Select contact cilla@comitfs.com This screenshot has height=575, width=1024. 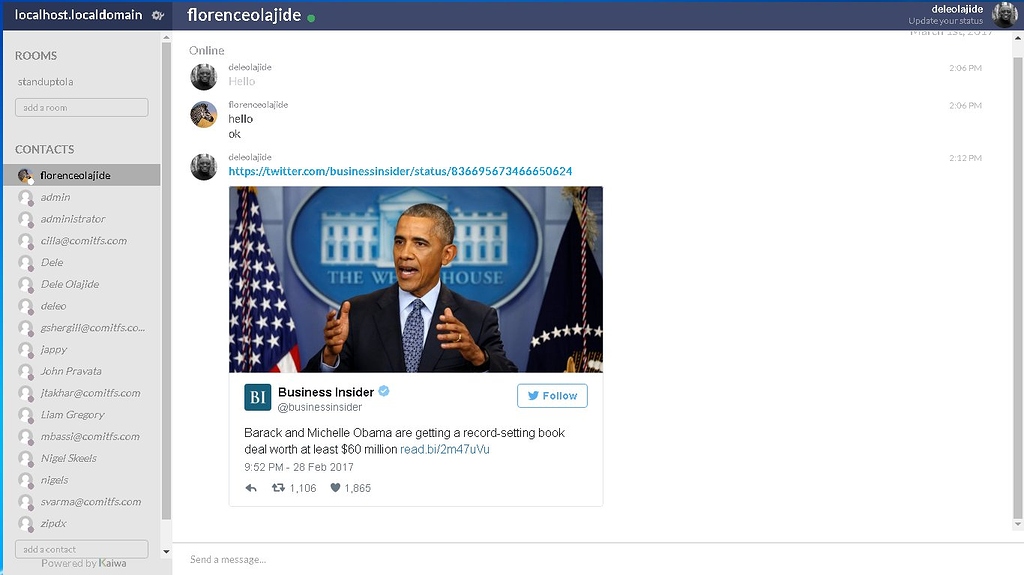click(x=82, y=240)
